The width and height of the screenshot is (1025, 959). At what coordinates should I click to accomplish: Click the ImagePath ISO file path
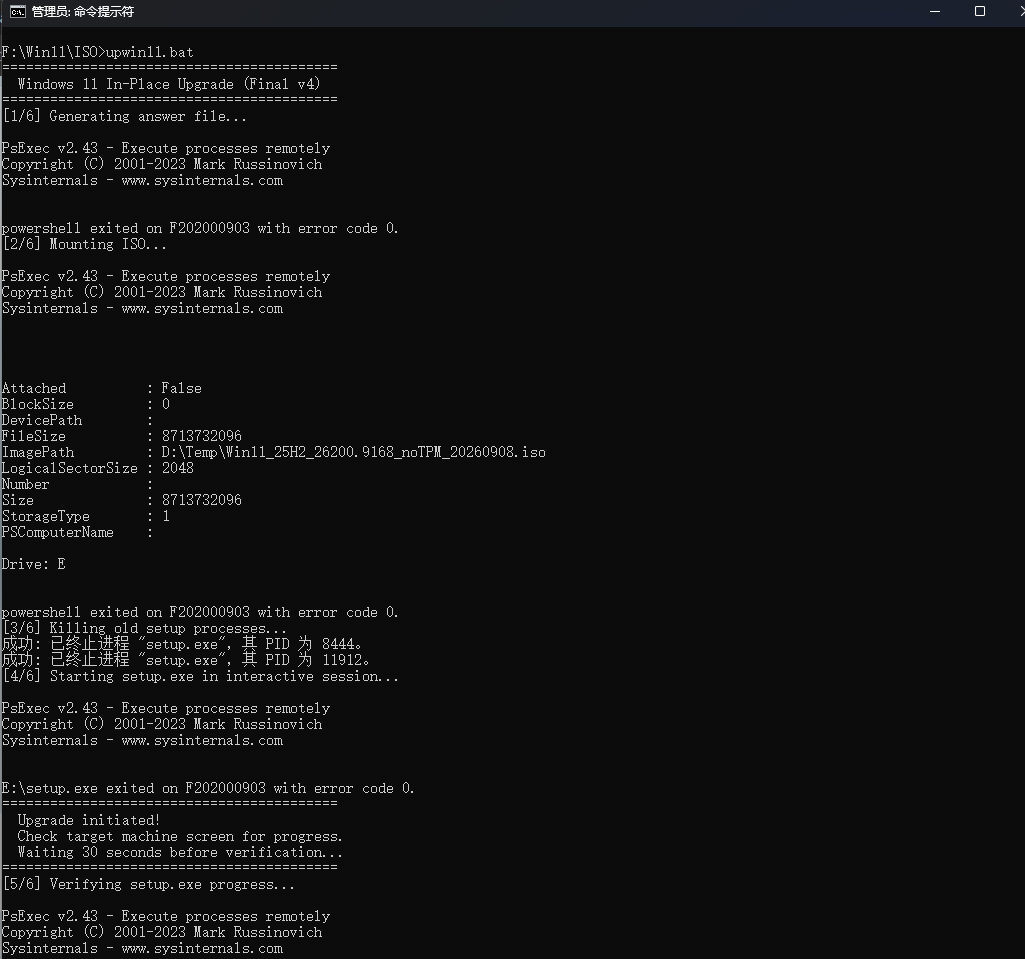point(354,452)
